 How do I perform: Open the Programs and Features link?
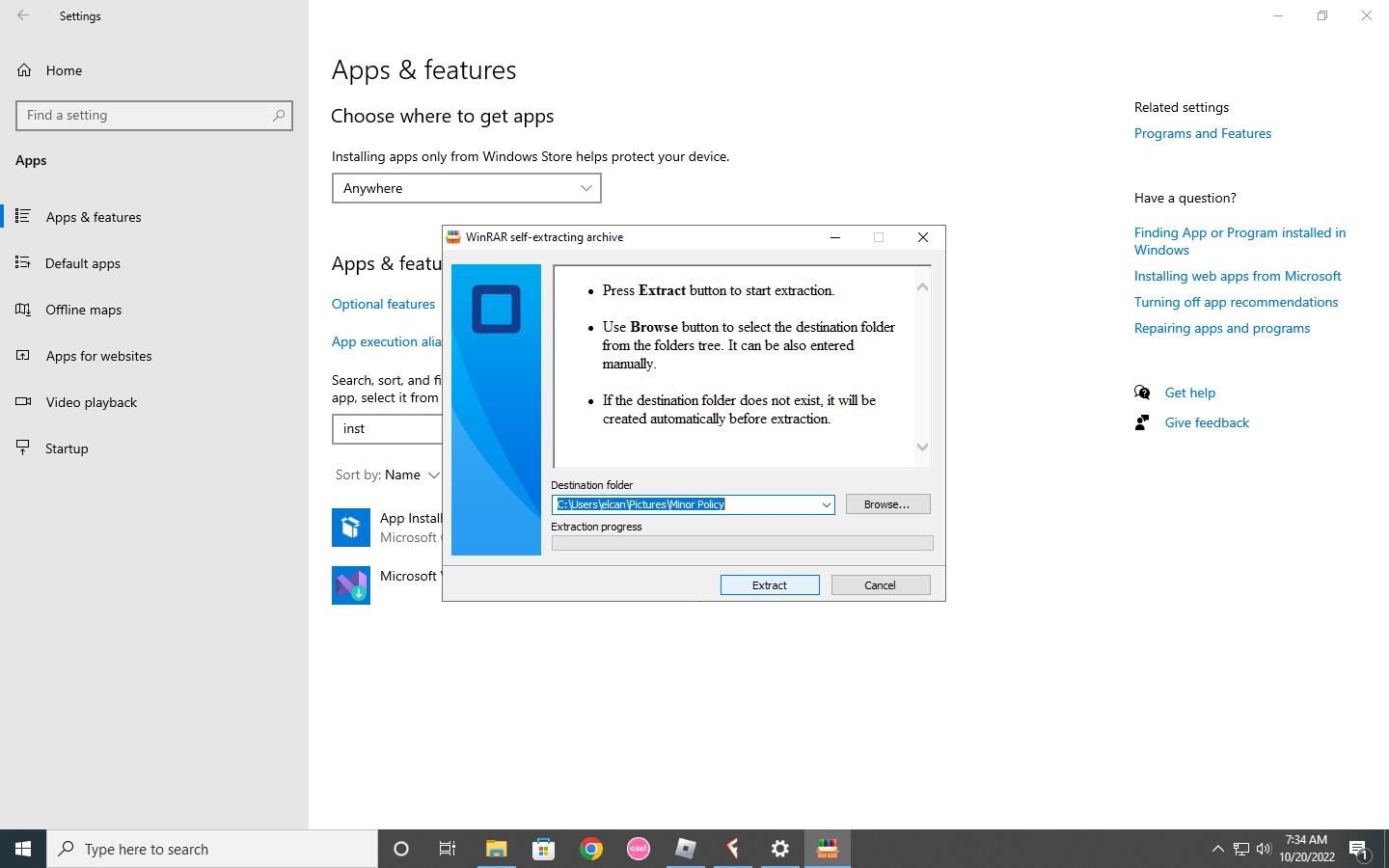pyautogui.click(x=1202, y=133)
